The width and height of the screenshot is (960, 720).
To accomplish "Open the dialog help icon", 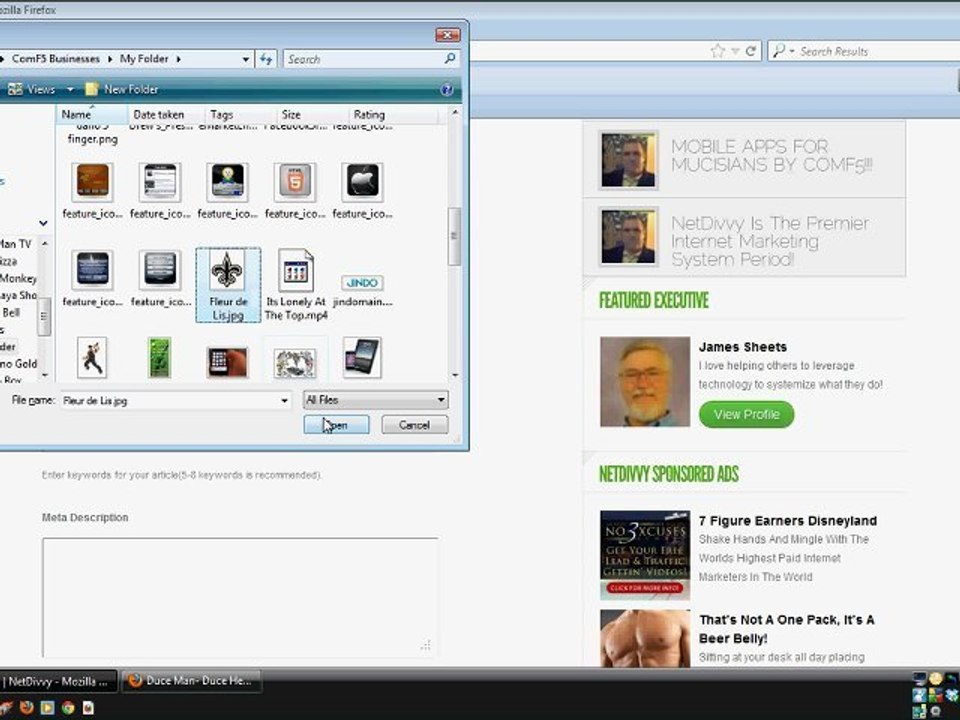I will click(x=446, y=89).
